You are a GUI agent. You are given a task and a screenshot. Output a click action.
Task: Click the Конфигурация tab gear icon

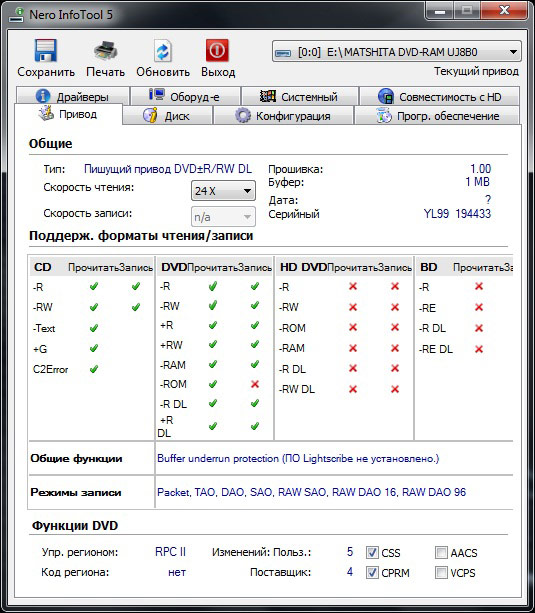pyautogui.click(x=242, y=116)
